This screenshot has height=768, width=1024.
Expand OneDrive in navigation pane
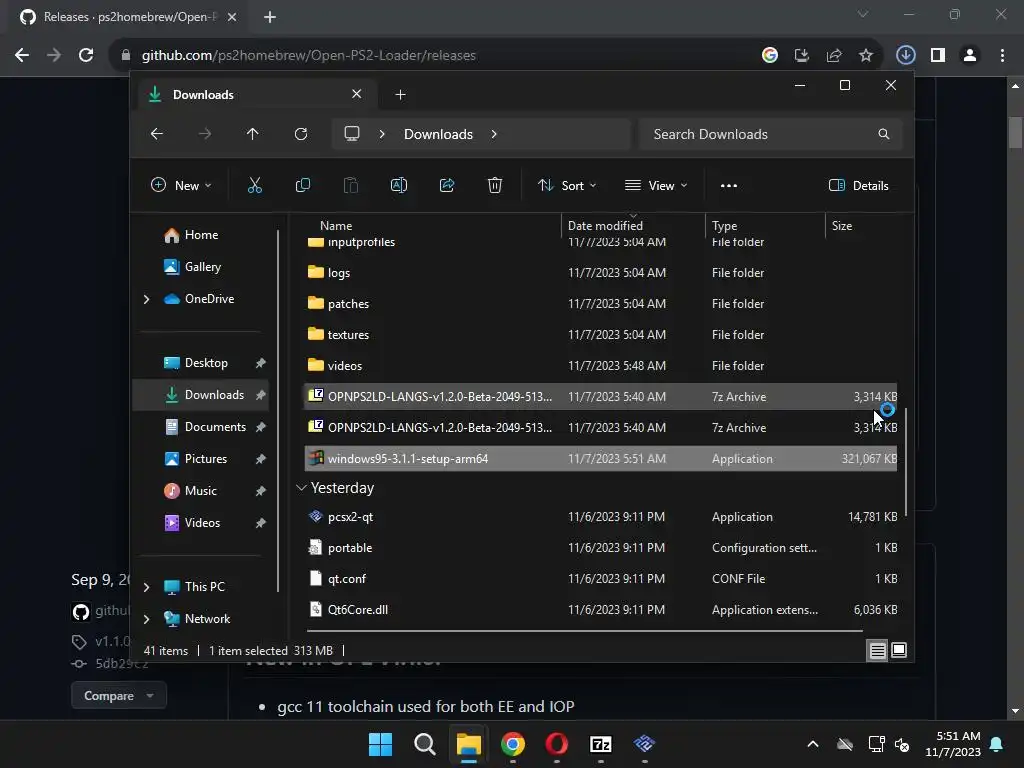[146, 299]
